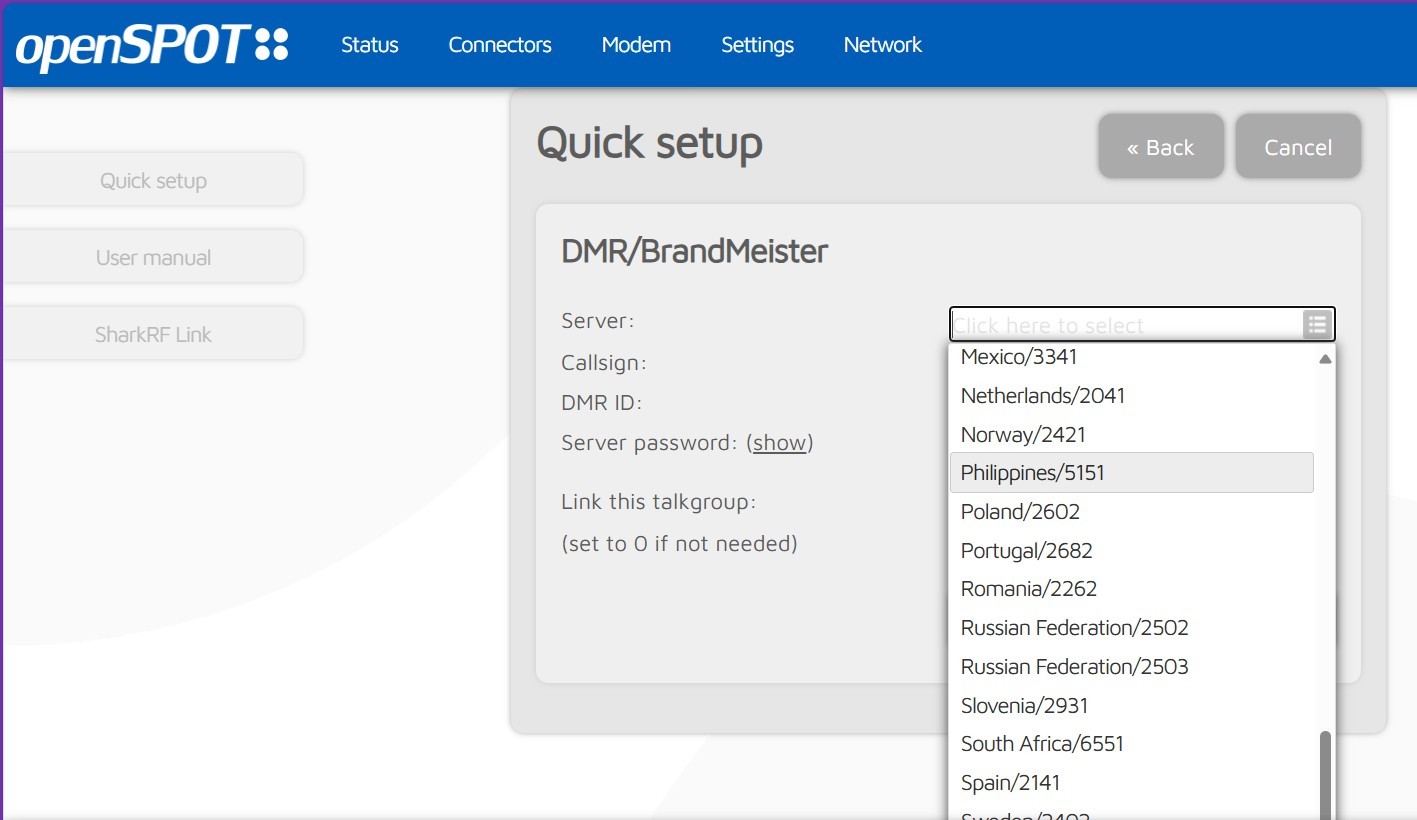1417x820 pixels.
Task: Click the server list icon in combo box
Action: coord(1317,324)
